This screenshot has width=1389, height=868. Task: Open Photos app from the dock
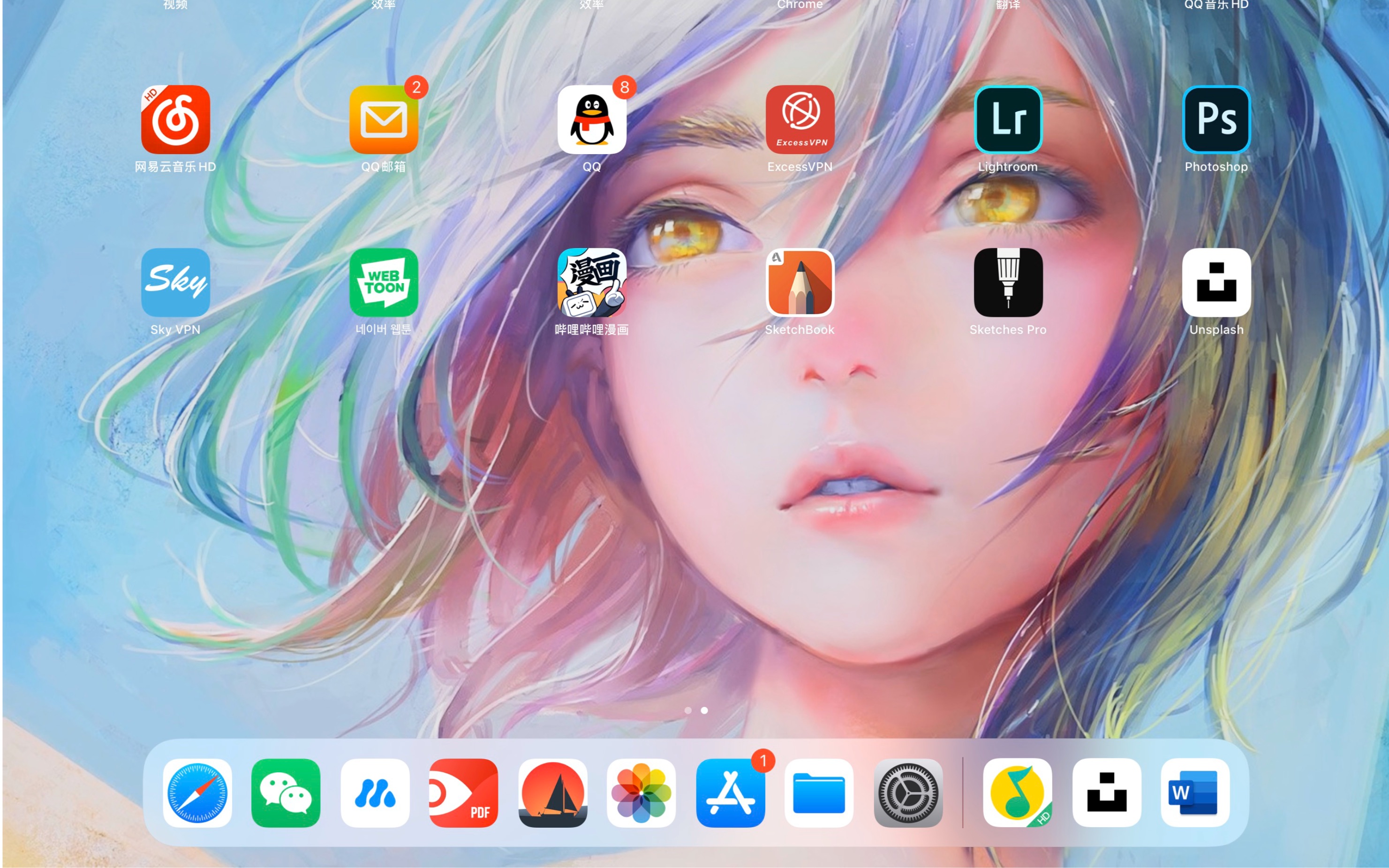(x=641, y=793)
